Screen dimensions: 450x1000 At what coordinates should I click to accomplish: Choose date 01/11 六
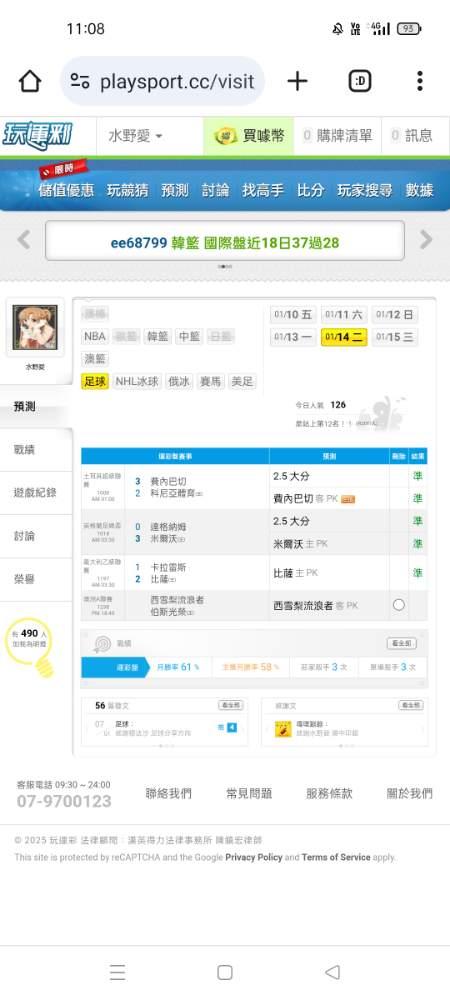tap(344, 314)
